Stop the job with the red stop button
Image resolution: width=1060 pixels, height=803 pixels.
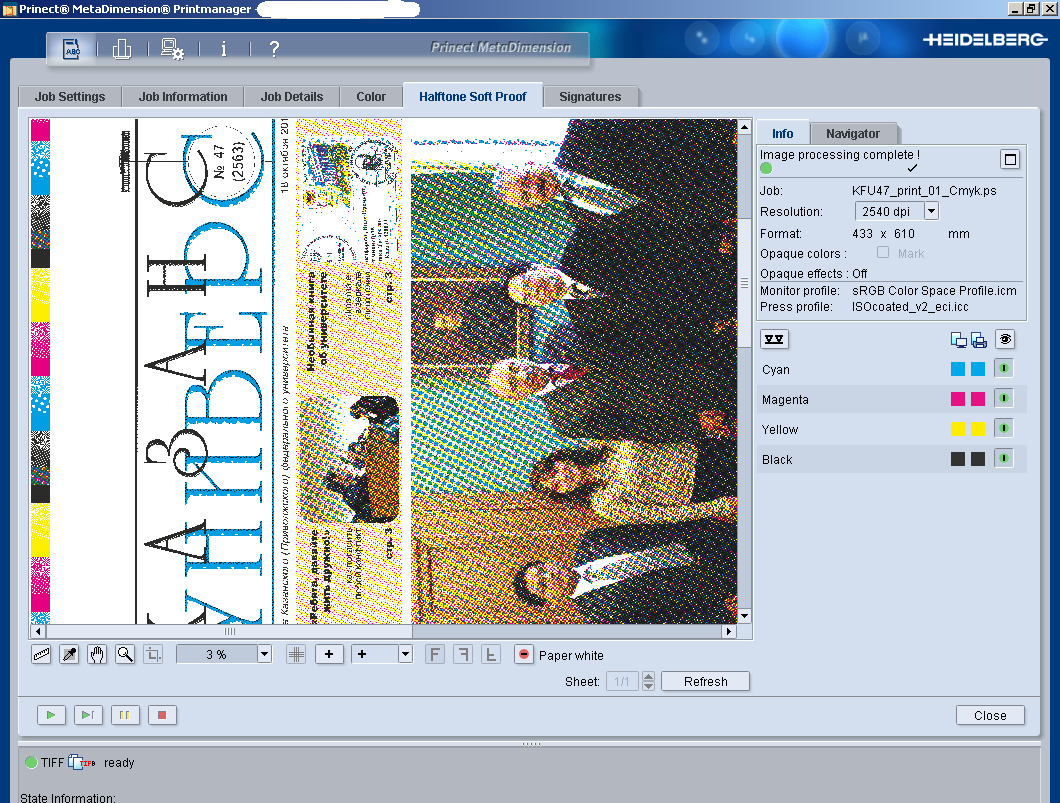pos(162,714)
